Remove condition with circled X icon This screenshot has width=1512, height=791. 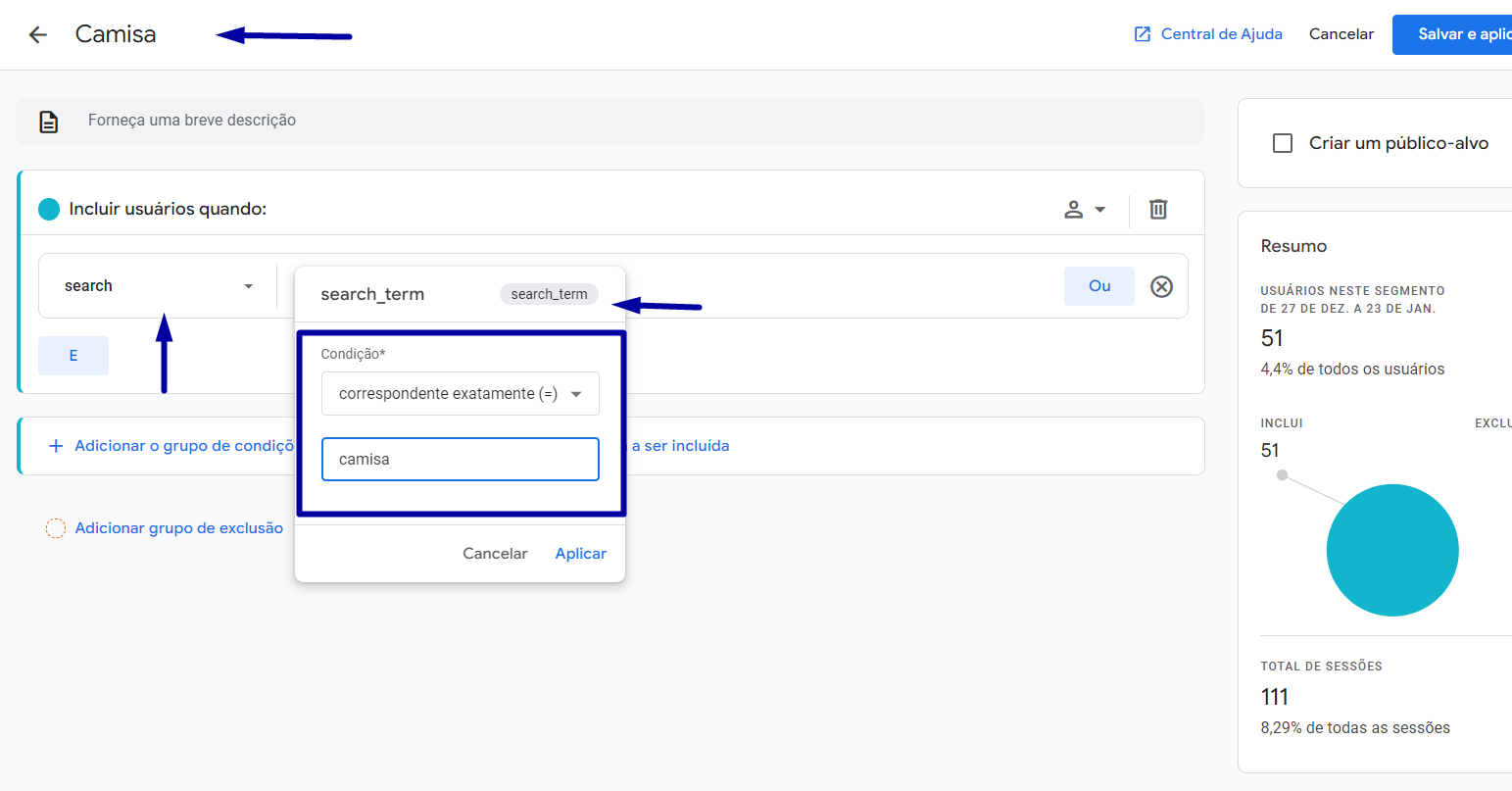point(1161,286)
